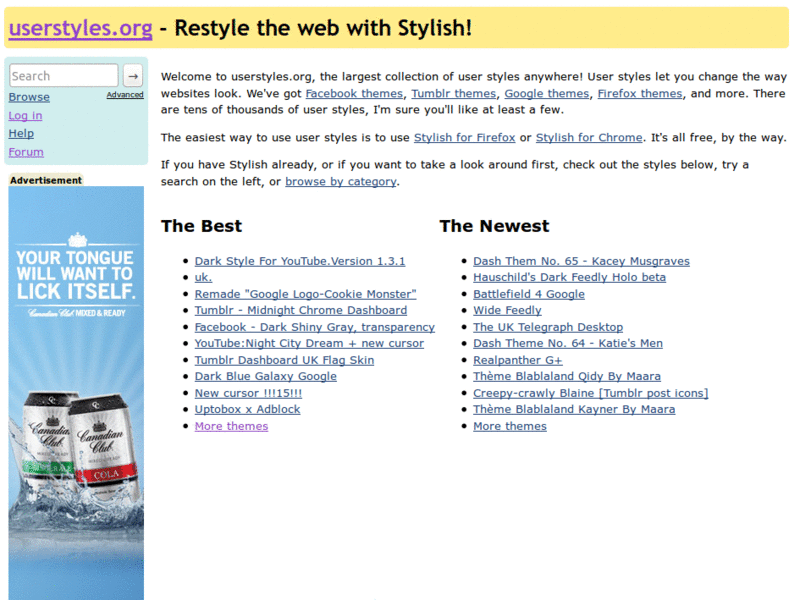Open Firefox themes link
800x600 pixels.
[x=640, y=93]
